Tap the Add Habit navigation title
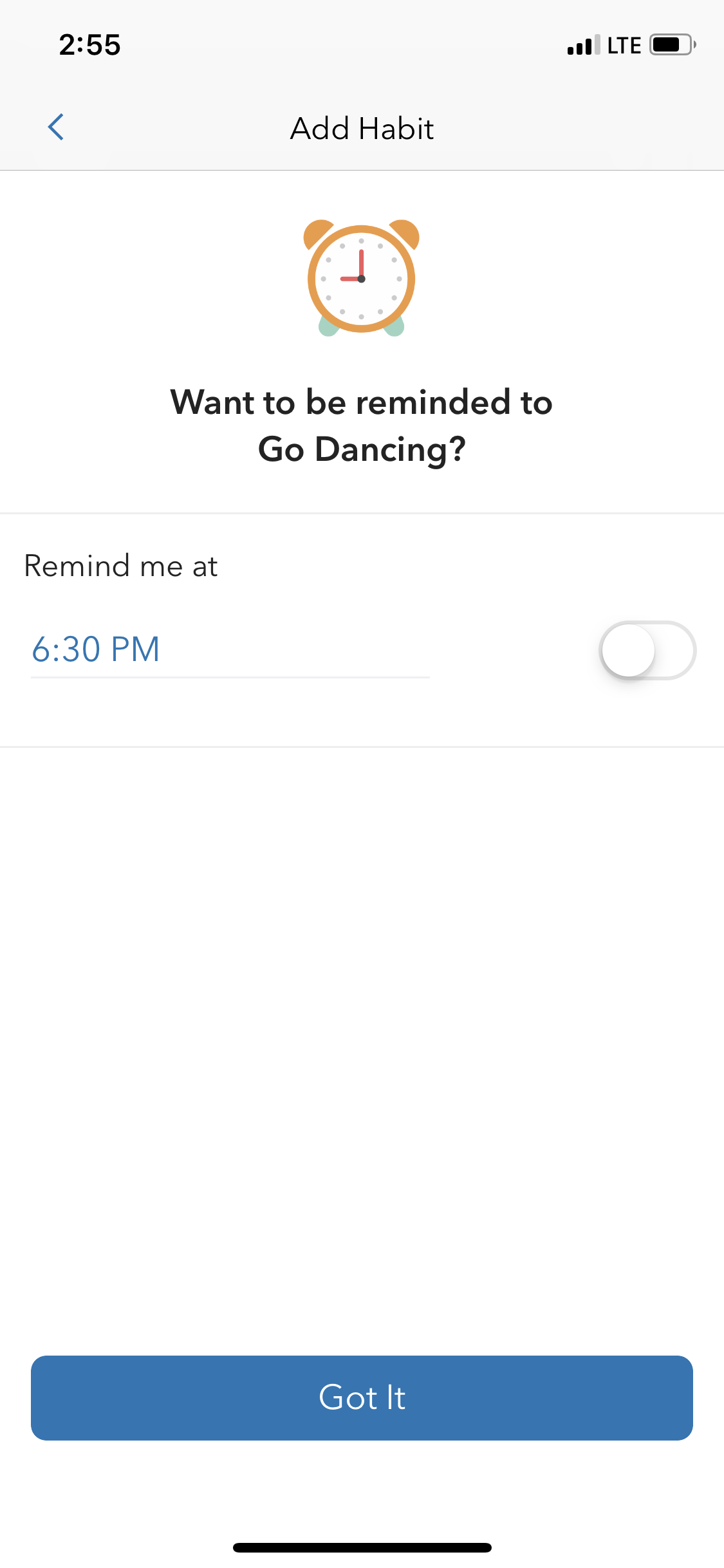The height and width of the screenshot is (1568, 724). click(x=362, y=128)
